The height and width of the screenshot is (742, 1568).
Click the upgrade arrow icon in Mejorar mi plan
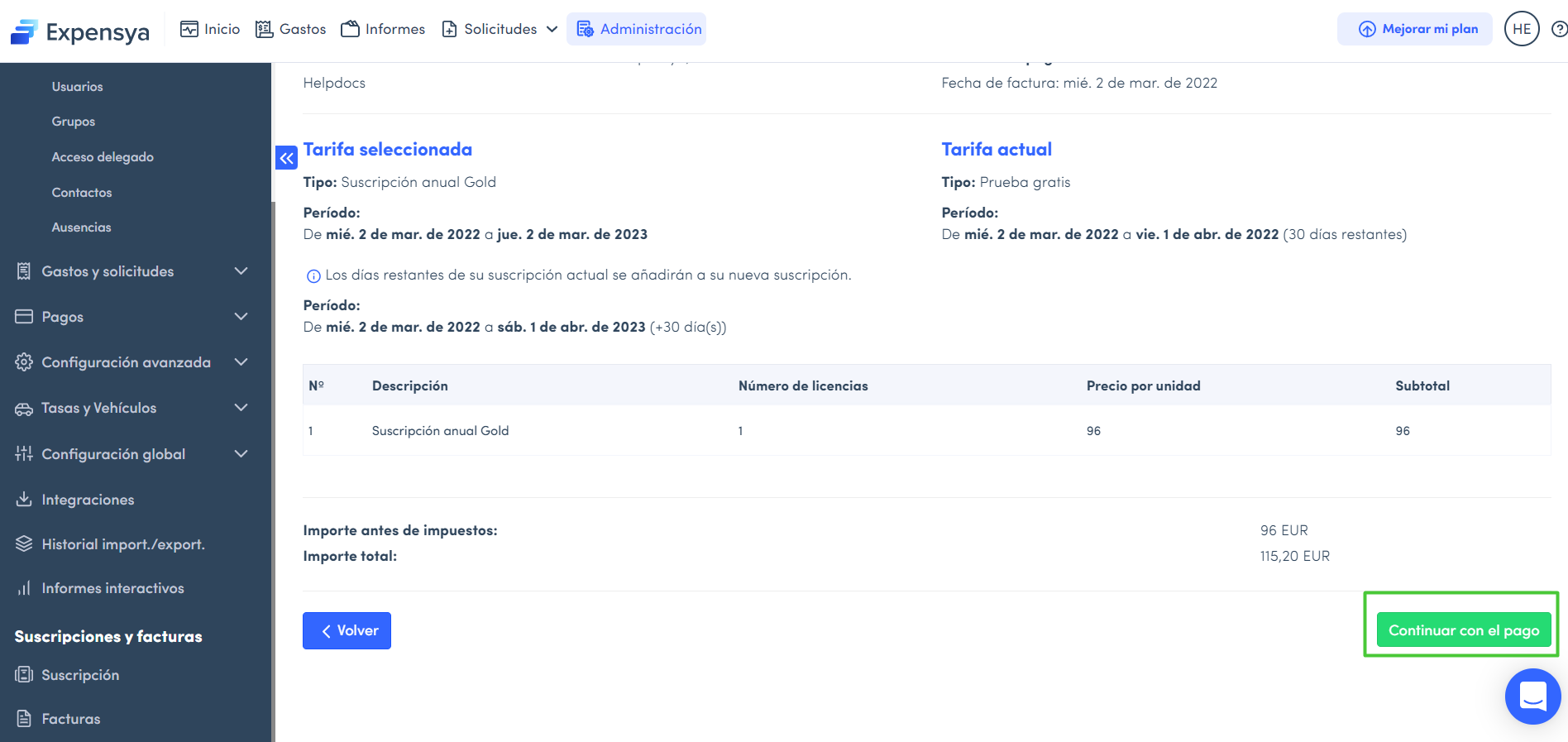pyautogui.click(x=1367, y=29)
